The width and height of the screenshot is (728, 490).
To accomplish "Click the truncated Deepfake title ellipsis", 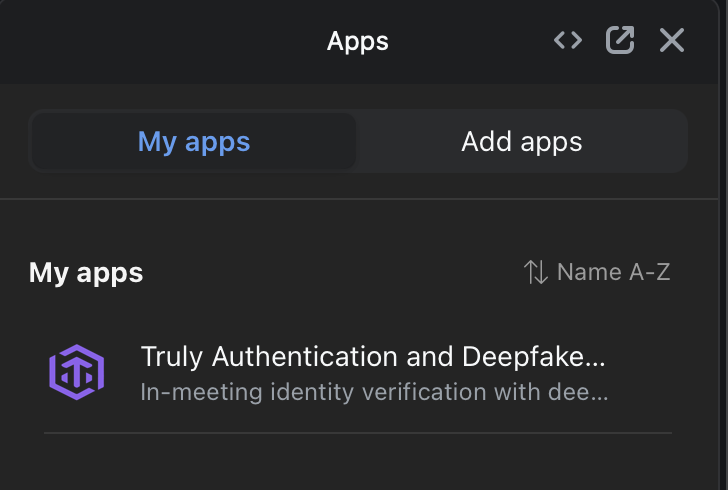I will pos(596,357).
